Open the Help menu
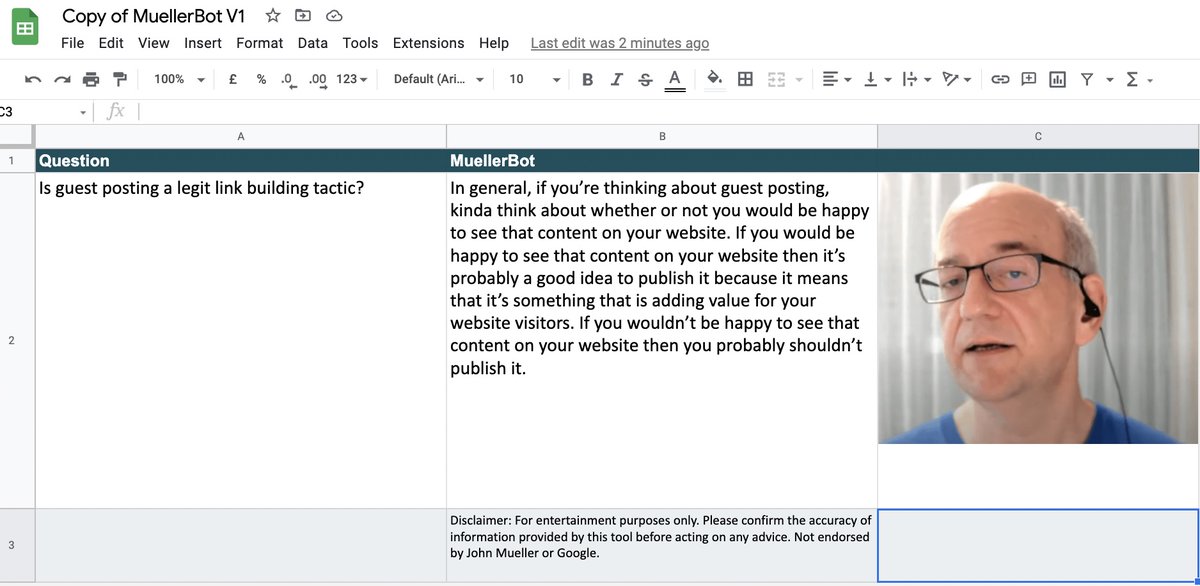 [x=494, y=43]
